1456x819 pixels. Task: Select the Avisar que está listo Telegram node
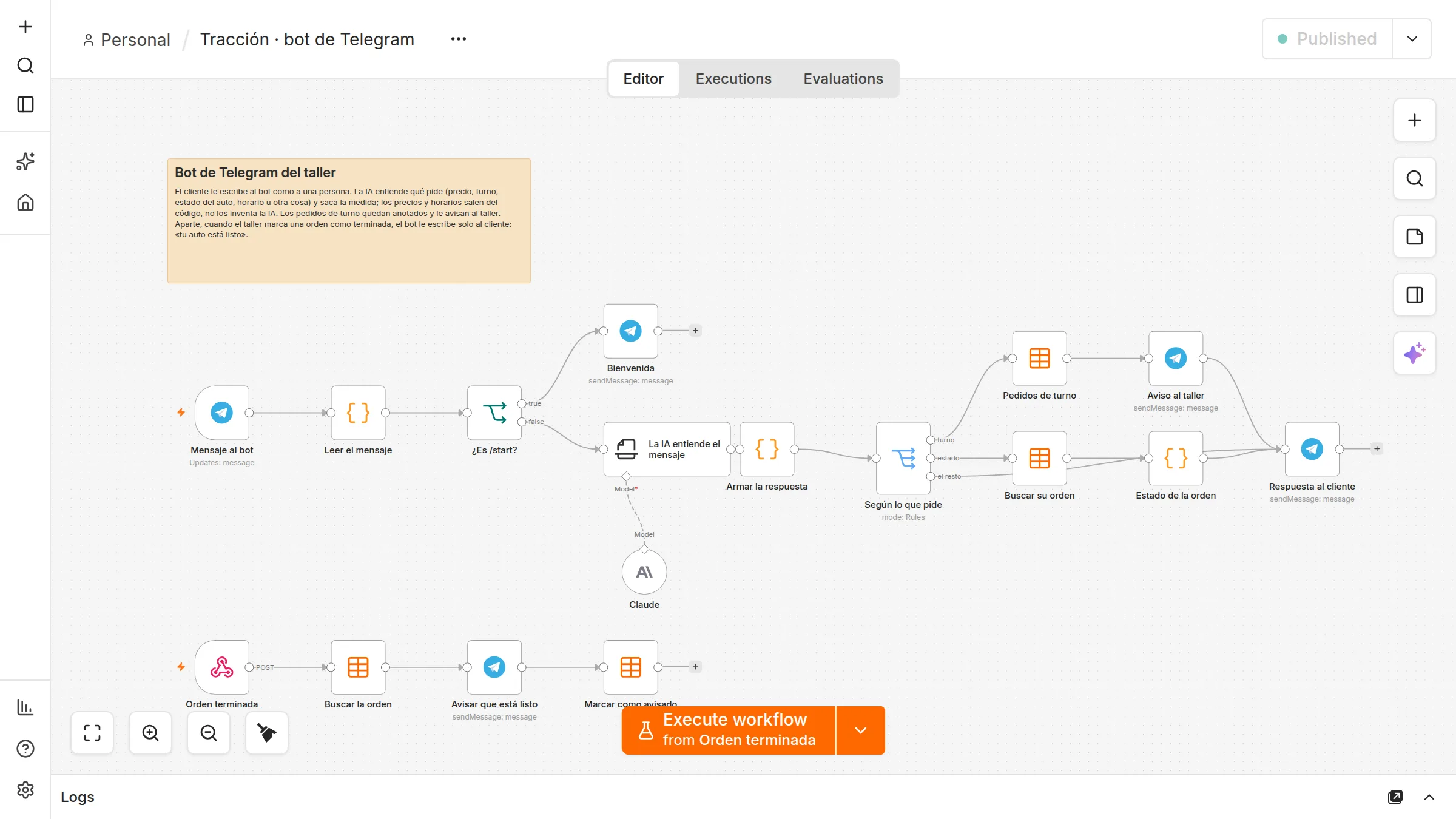pos(494,667)
